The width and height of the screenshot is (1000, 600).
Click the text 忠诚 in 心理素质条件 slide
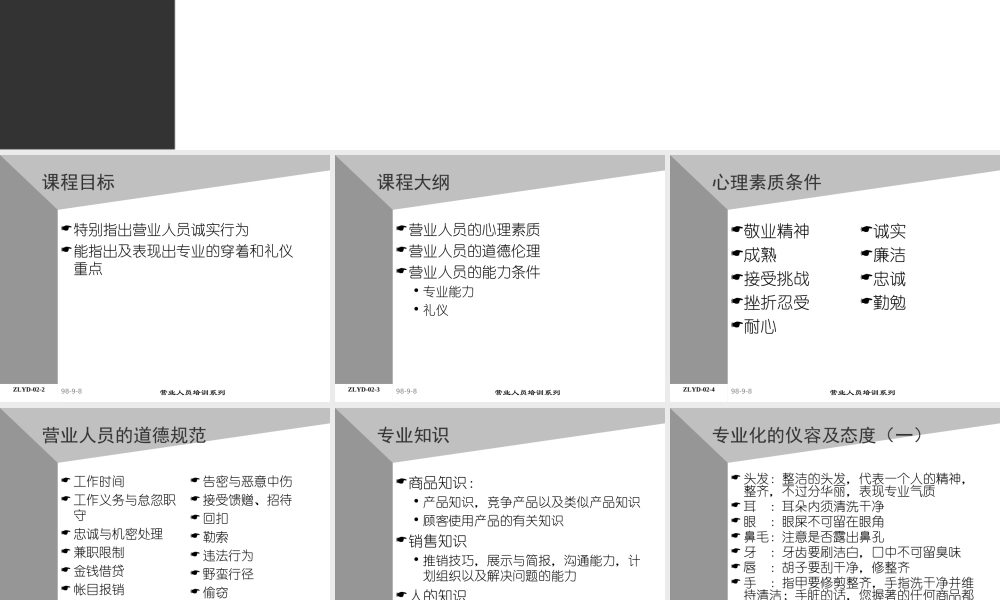[x=889, y=279]
